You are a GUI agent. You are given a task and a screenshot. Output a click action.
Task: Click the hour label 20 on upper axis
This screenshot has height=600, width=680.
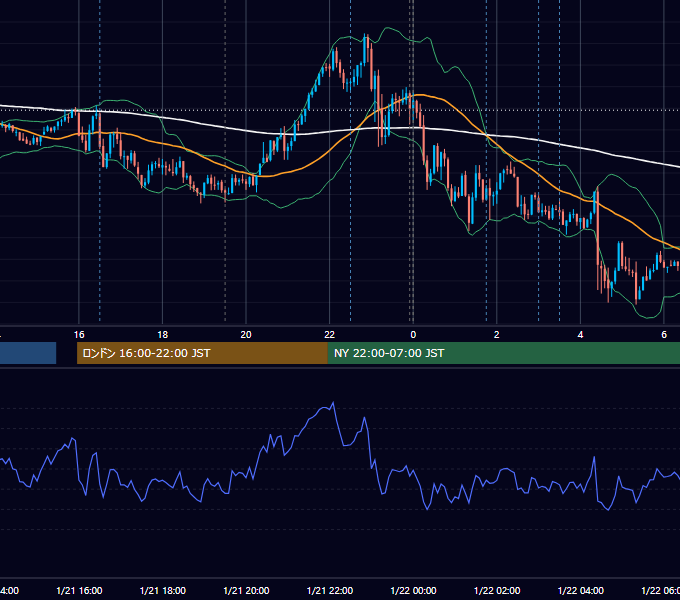pyautogui.click(x=246, y=335)
